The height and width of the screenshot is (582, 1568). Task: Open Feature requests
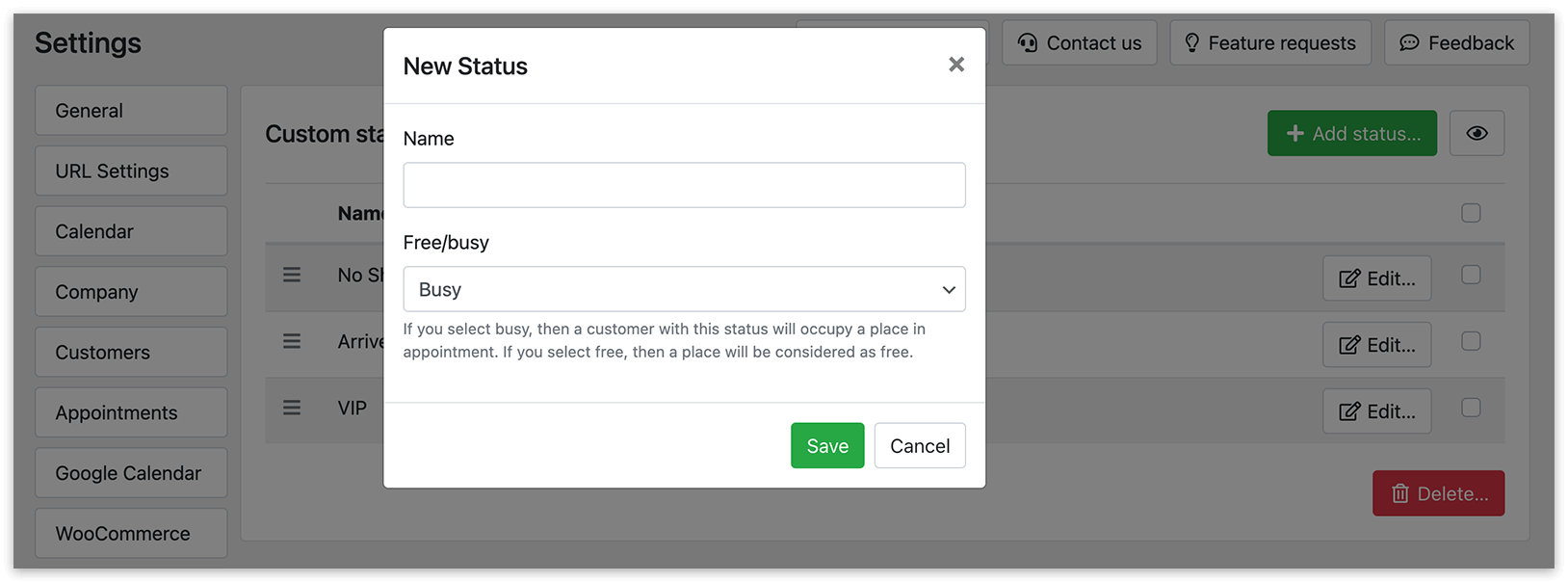tap(1270, 43)
